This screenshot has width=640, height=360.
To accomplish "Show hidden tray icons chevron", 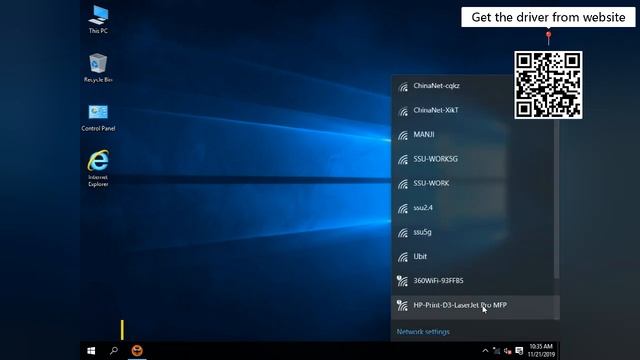I will (x=485, y=351).
